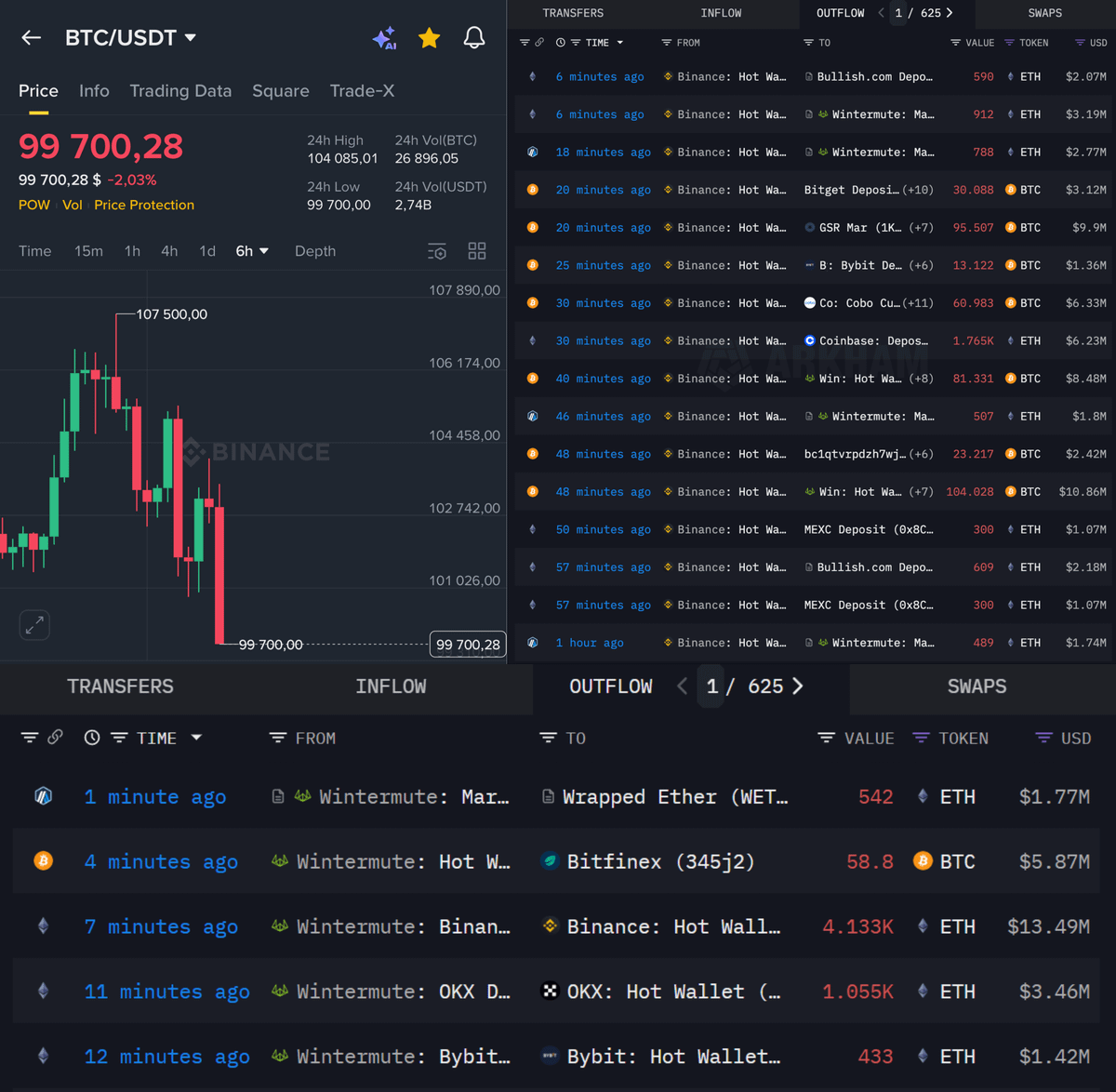Click the Price Protection link

(144, 205)
